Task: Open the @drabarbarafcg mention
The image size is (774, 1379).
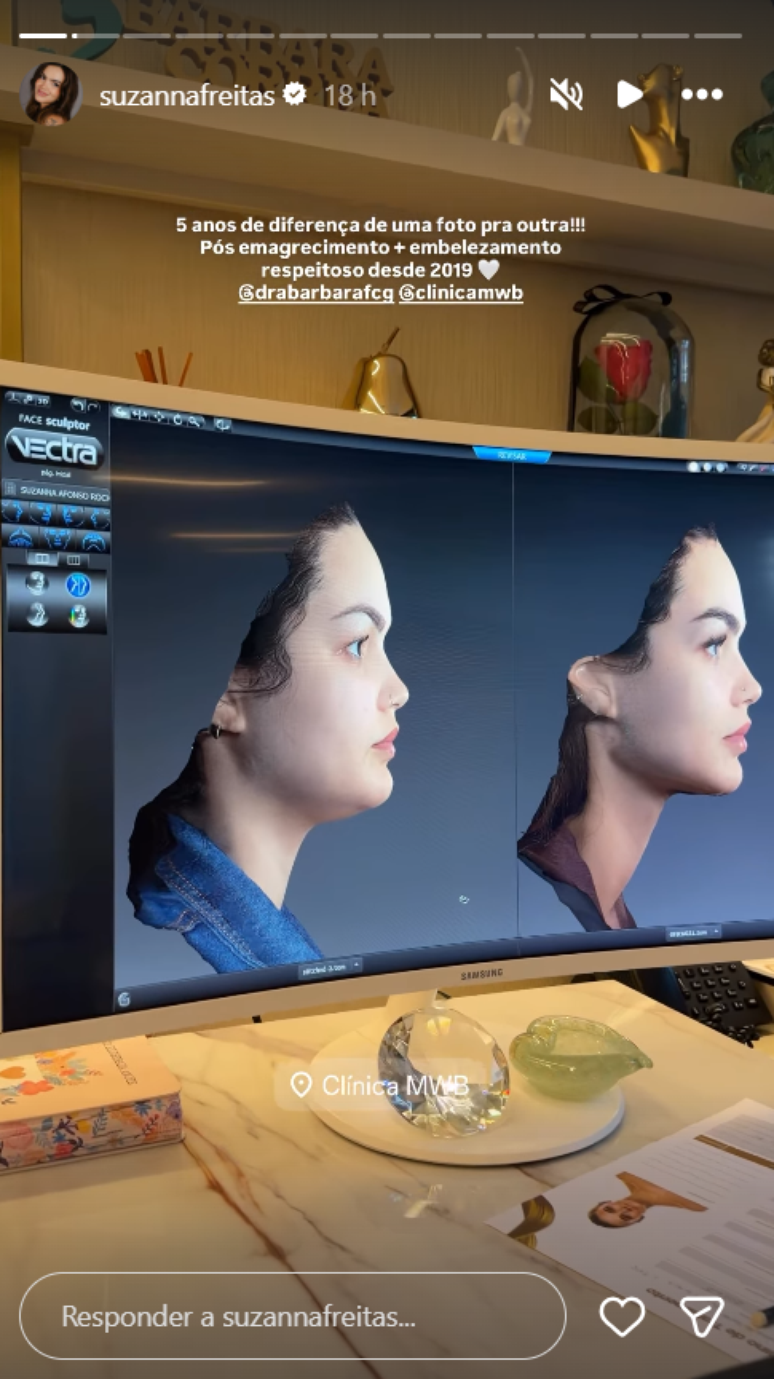Action: (316, 294)
